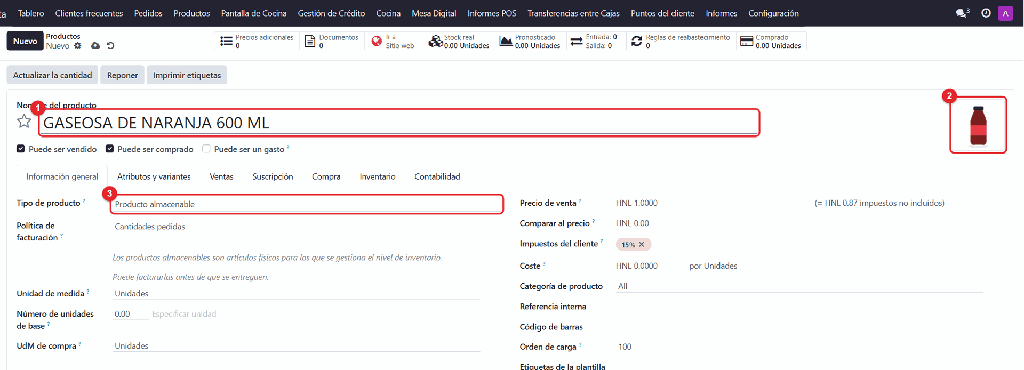The width and height of the screenshot is (1024, 370).
Task: Switch to the Ventas tab
Action: pos(221,176)
